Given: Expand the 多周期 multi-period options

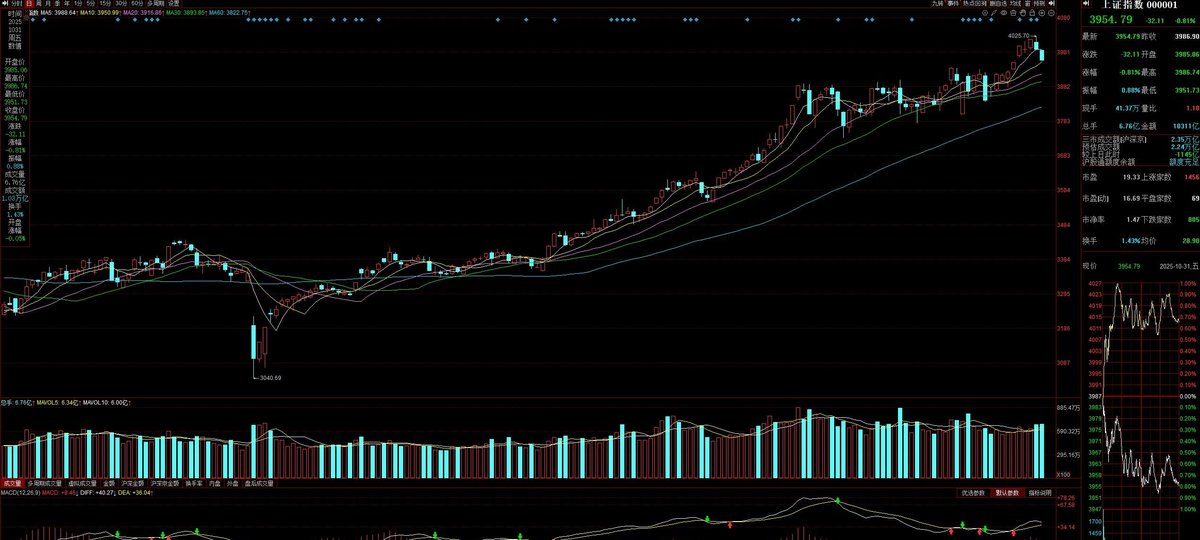Looking at the screenshot, I should point(155,4).
